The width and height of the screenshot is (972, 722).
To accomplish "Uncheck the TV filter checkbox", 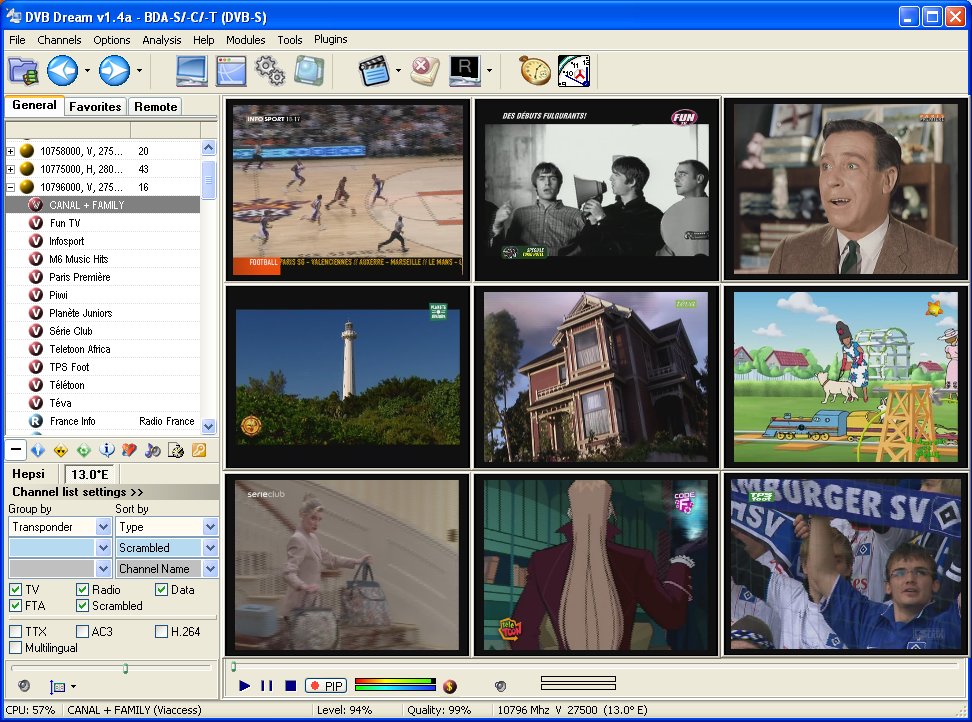I will [x=15, y=589].
